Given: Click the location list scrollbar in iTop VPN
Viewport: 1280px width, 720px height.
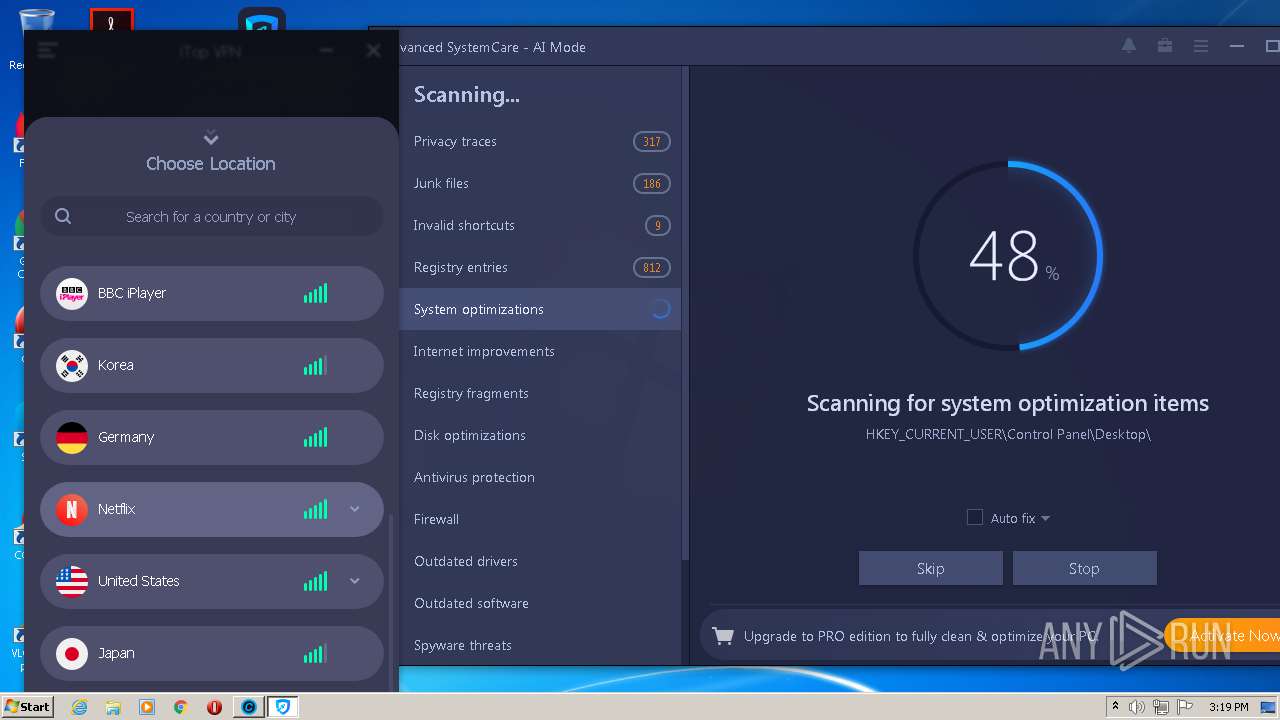Looking at the screenshot, I should [x=391, y=605].
